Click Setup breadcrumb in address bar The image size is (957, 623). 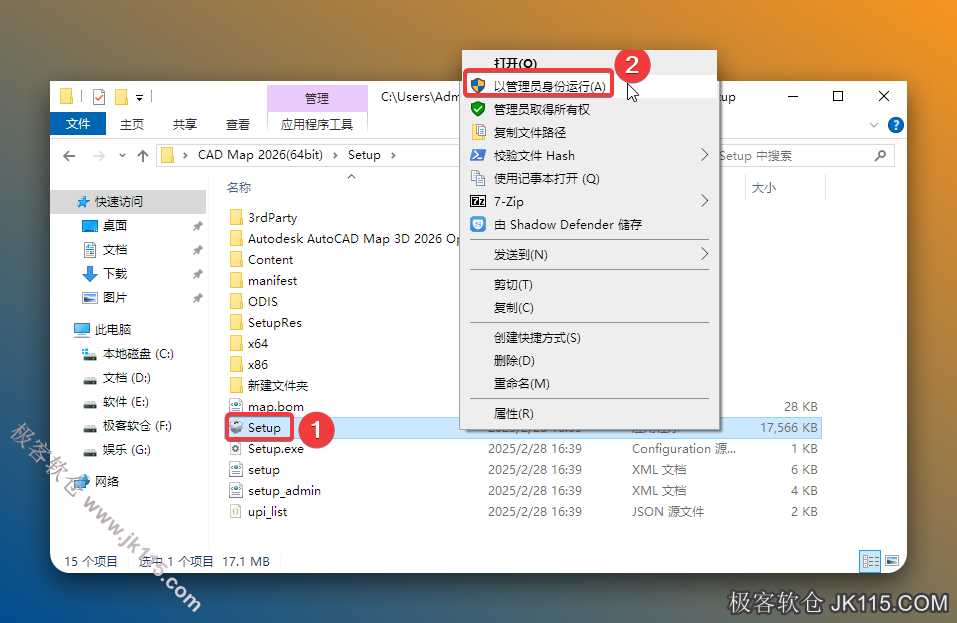[364, 155]
